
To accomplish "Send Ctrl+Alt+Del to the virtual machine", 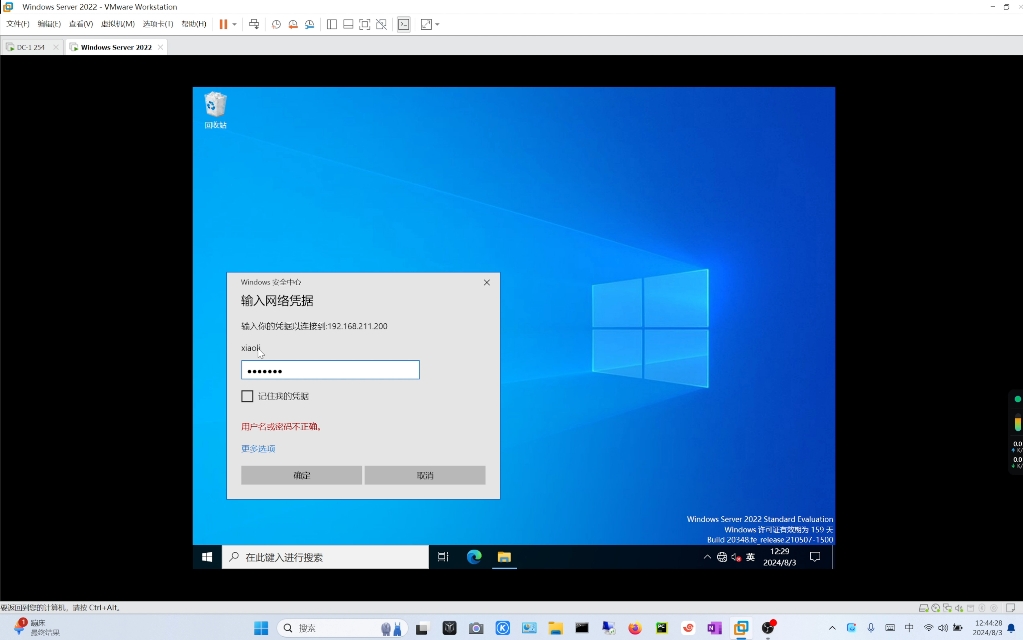I will pyautogui.click(x=254, y=24).
